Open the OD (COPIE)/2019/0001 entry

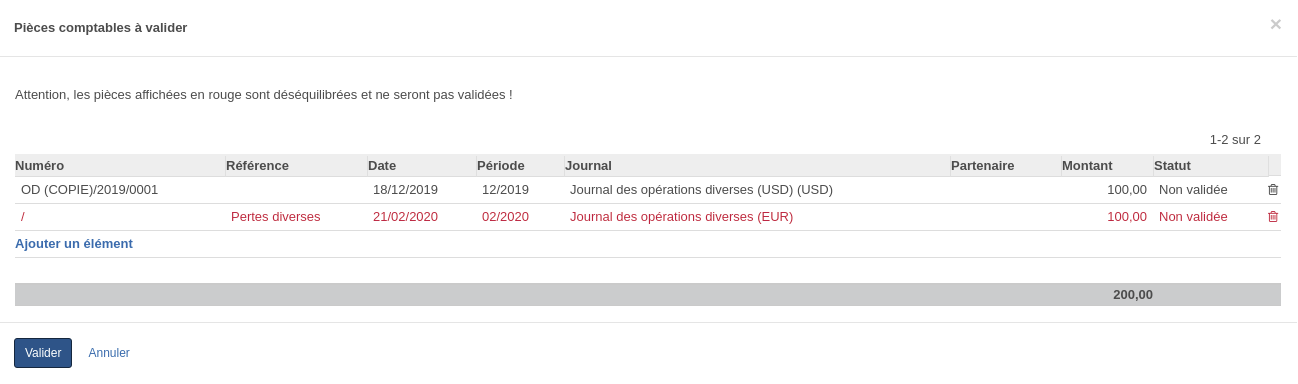(90, 190)
